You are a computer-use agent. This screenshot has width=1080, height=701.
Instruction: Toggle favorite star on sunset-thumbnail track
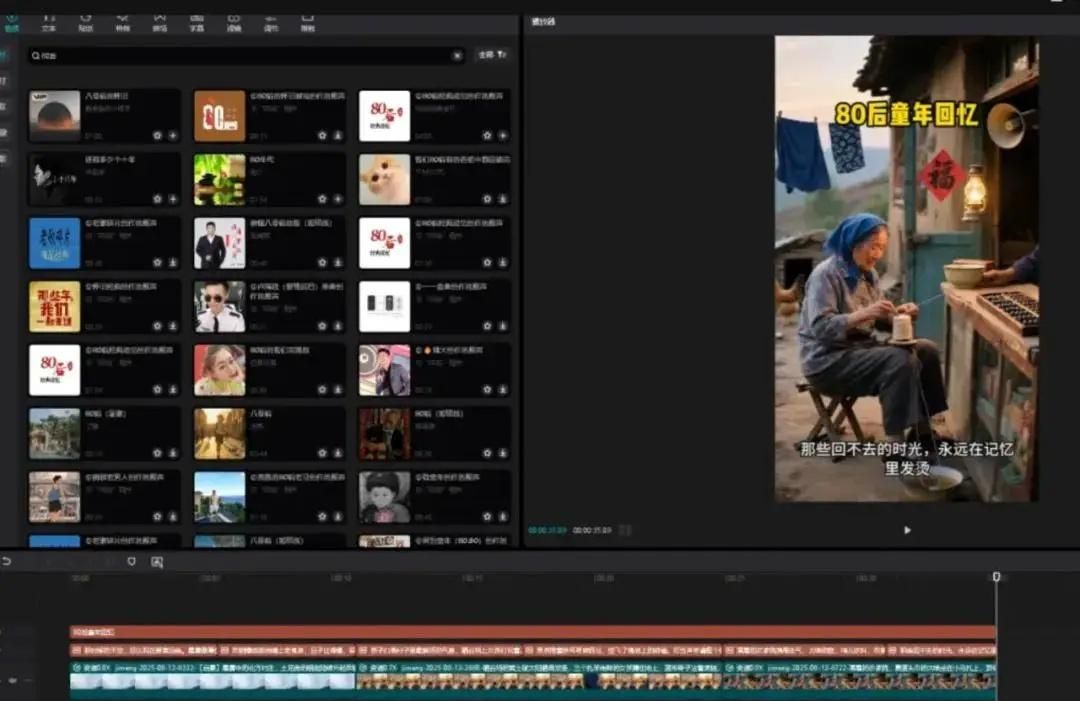click(157, 135)
